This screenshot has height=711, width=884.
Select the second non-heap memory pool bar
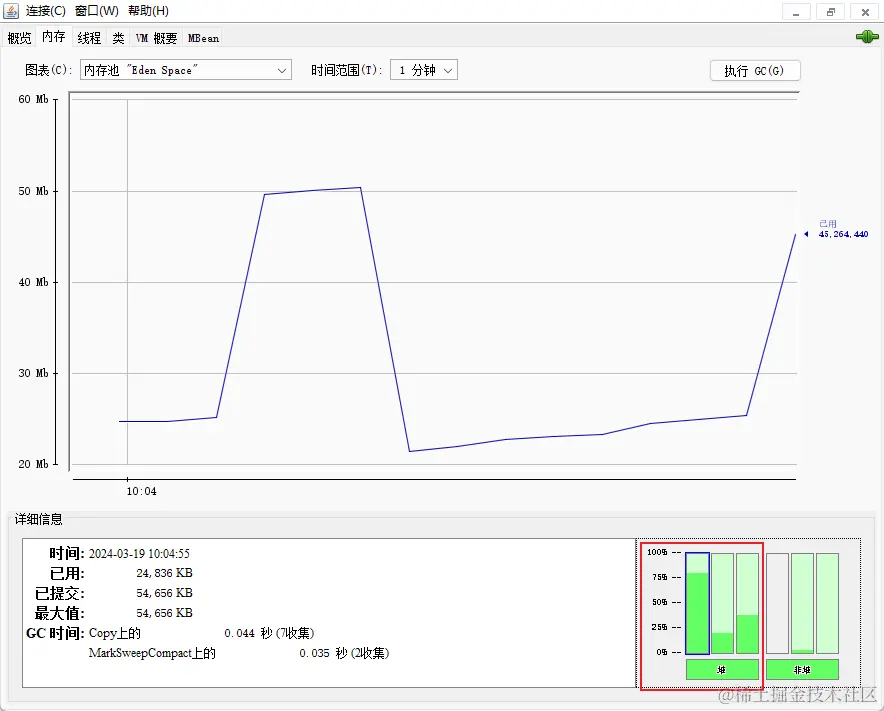(802, 603)
